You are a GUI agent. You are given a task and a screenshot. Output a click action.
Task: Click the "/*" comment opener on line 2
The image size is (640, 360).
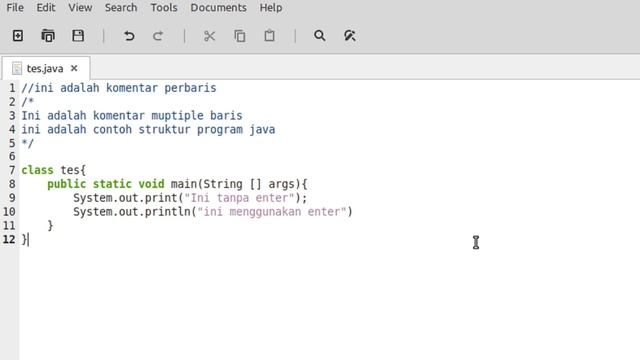[27, 102]
